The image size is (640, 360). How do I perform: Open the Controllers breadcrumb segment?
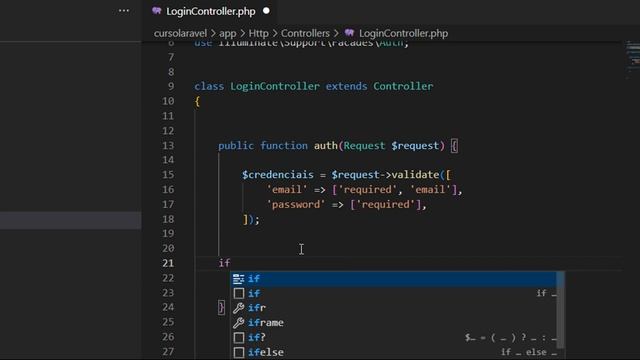[x=305, y=33]
